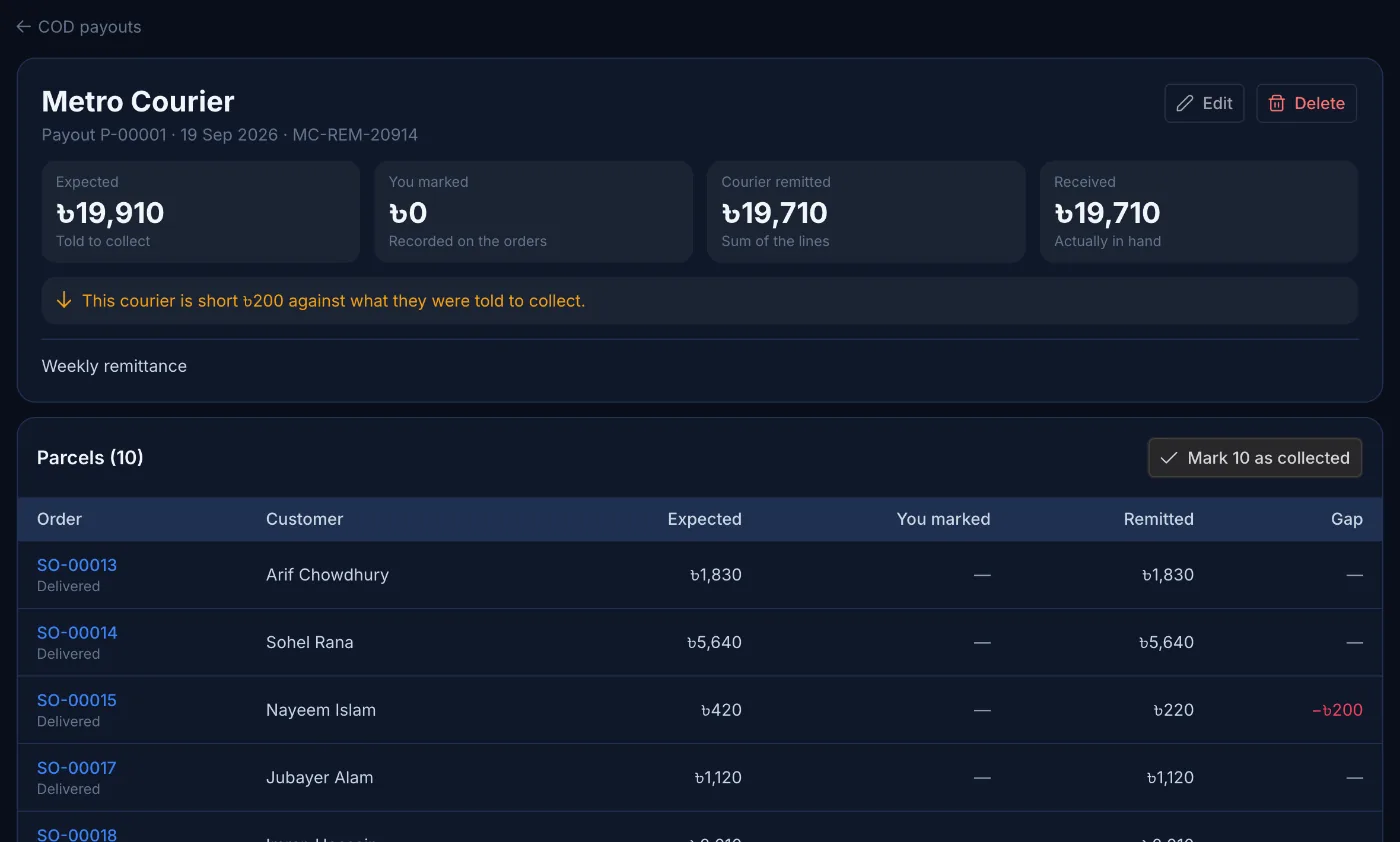Select customer Sohel Rana
The image size is (1400, 842).
pyautogui.click(x=310, y=642)
